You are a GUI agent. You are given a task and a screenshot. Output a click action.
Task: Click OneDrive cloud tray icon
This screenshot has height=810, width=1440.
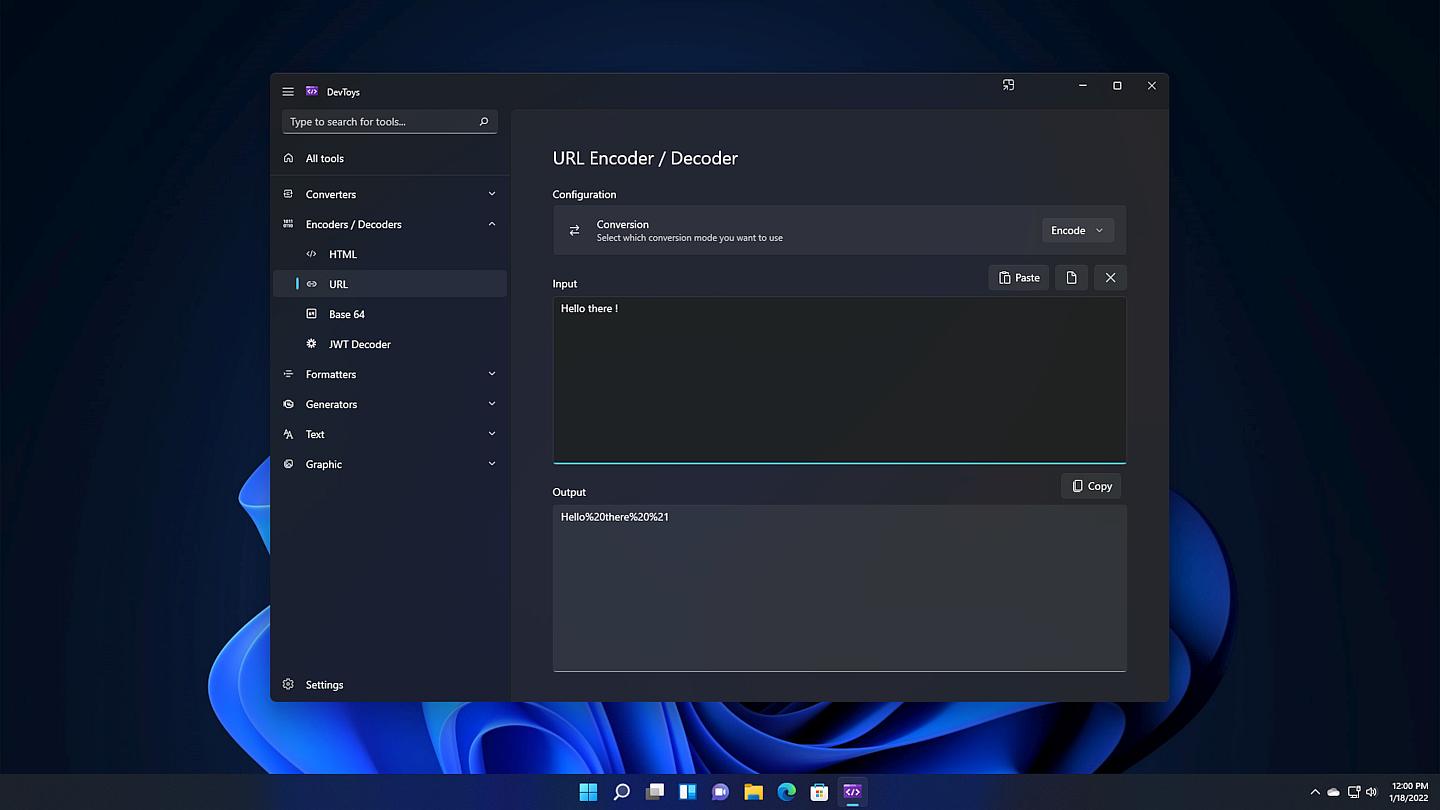[1333, 792]
